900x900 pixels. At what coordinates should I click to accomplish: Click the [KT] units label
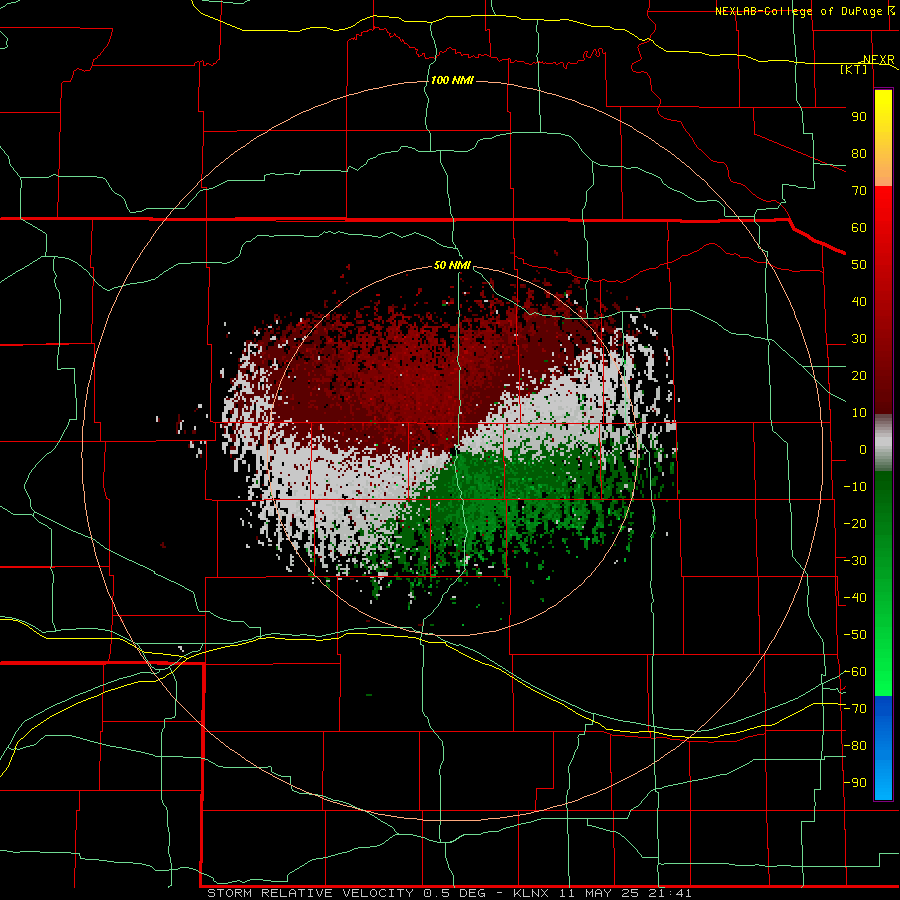[x=854, y=69]
